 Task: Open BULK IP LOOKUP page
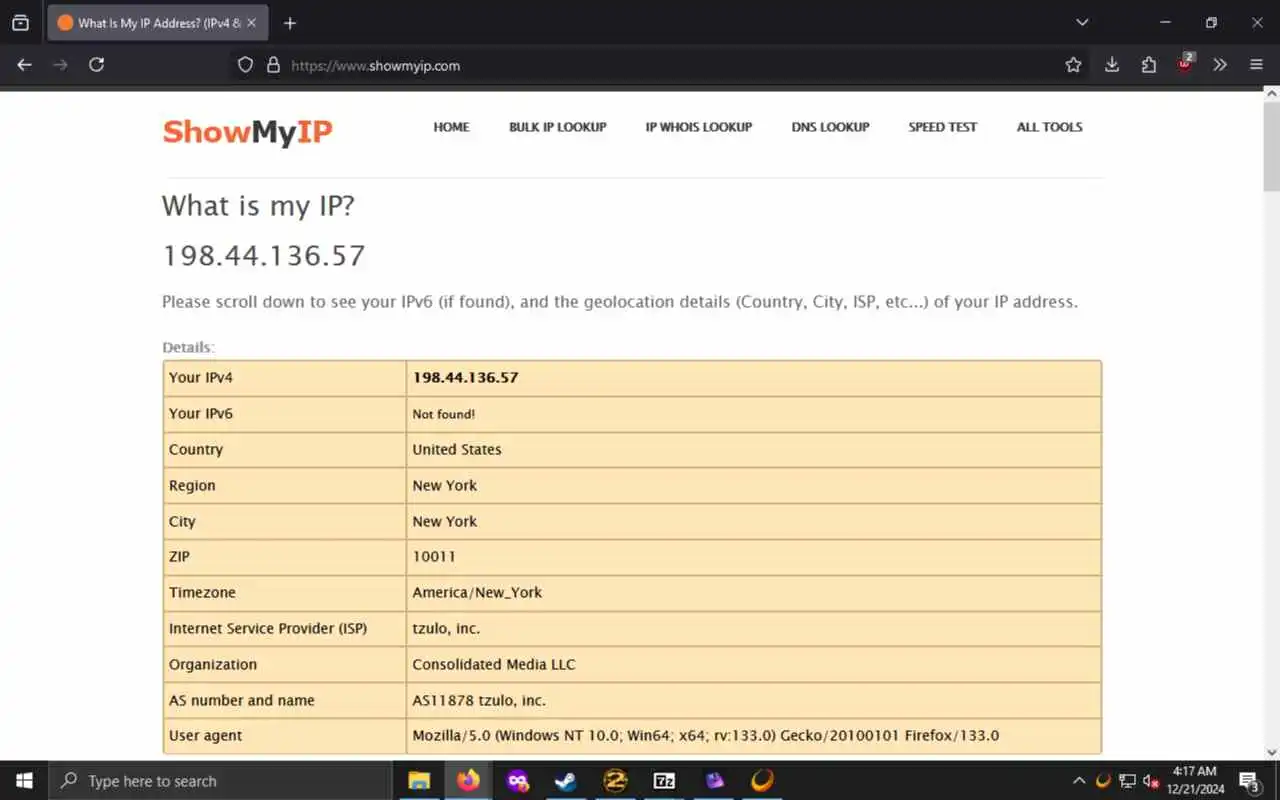coord(558,127)
